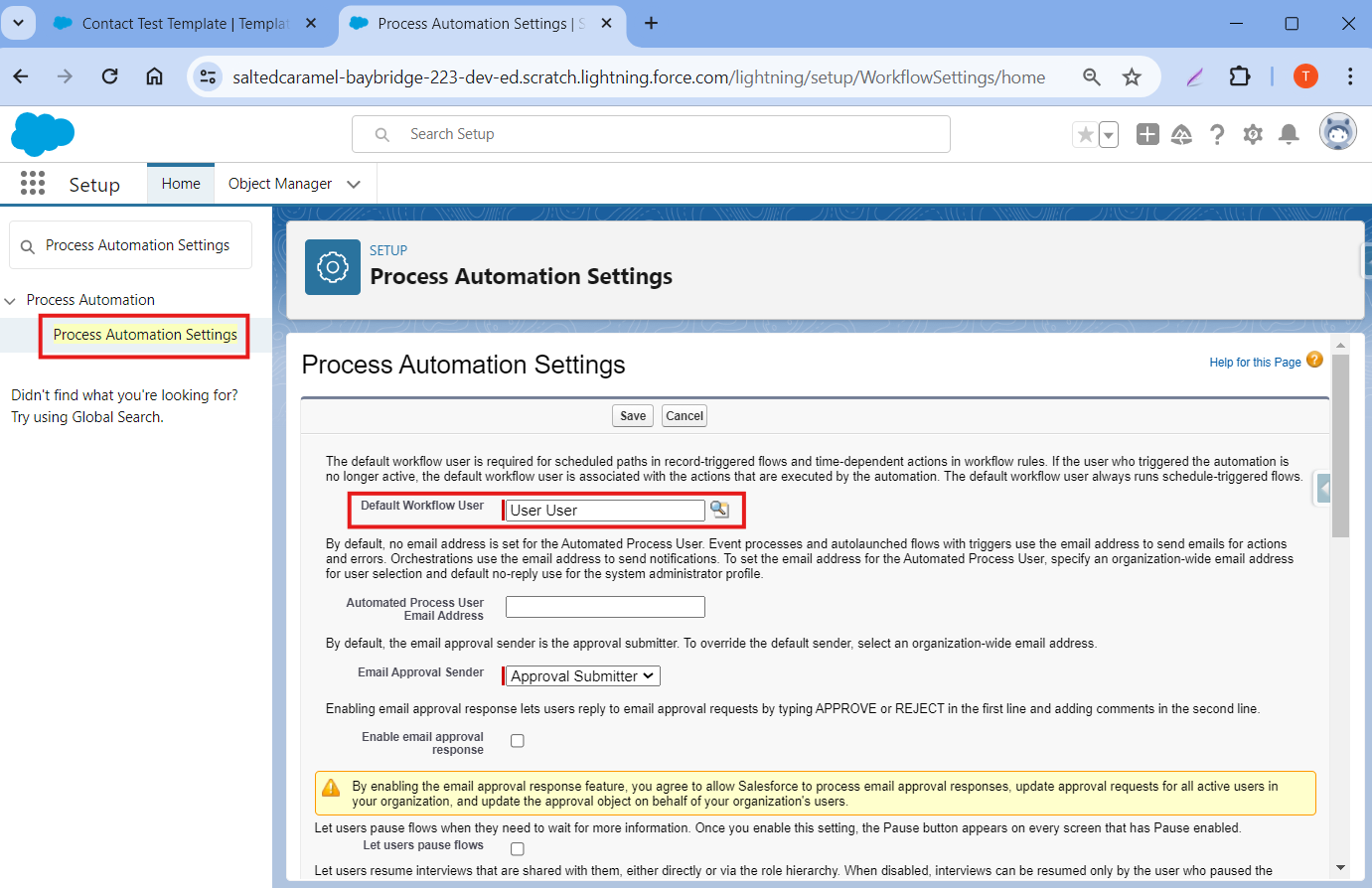Click the Salesforce cloud logo
1372x888 pixels.
point(43,134)
